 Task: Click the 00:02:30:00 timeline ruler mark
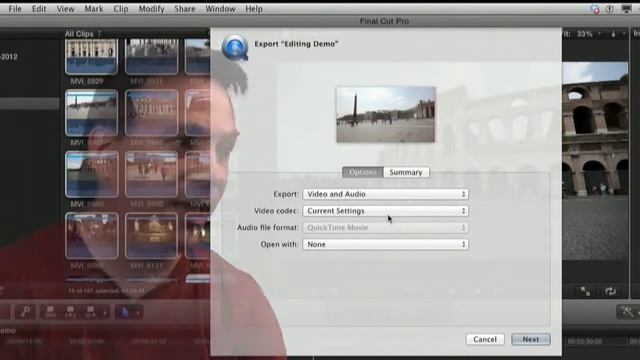click(584, 341)
